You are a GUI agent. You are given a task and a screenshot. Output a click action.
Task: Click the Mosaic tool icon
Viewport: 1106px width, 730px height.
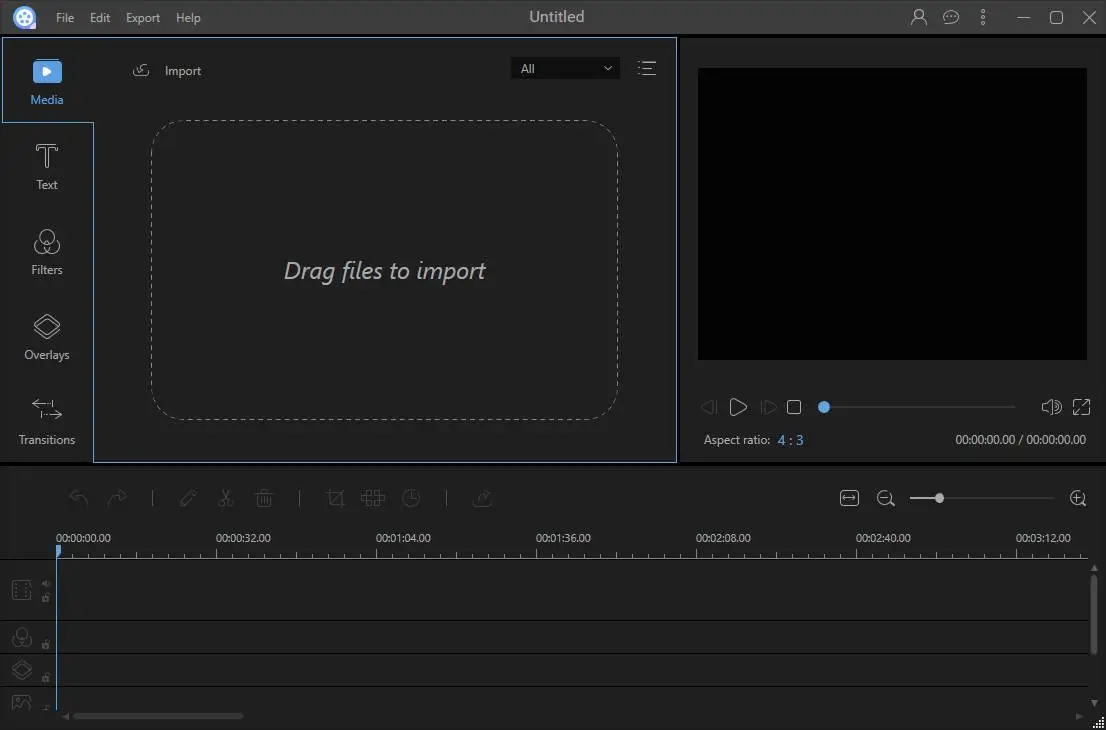coord(372,499)
